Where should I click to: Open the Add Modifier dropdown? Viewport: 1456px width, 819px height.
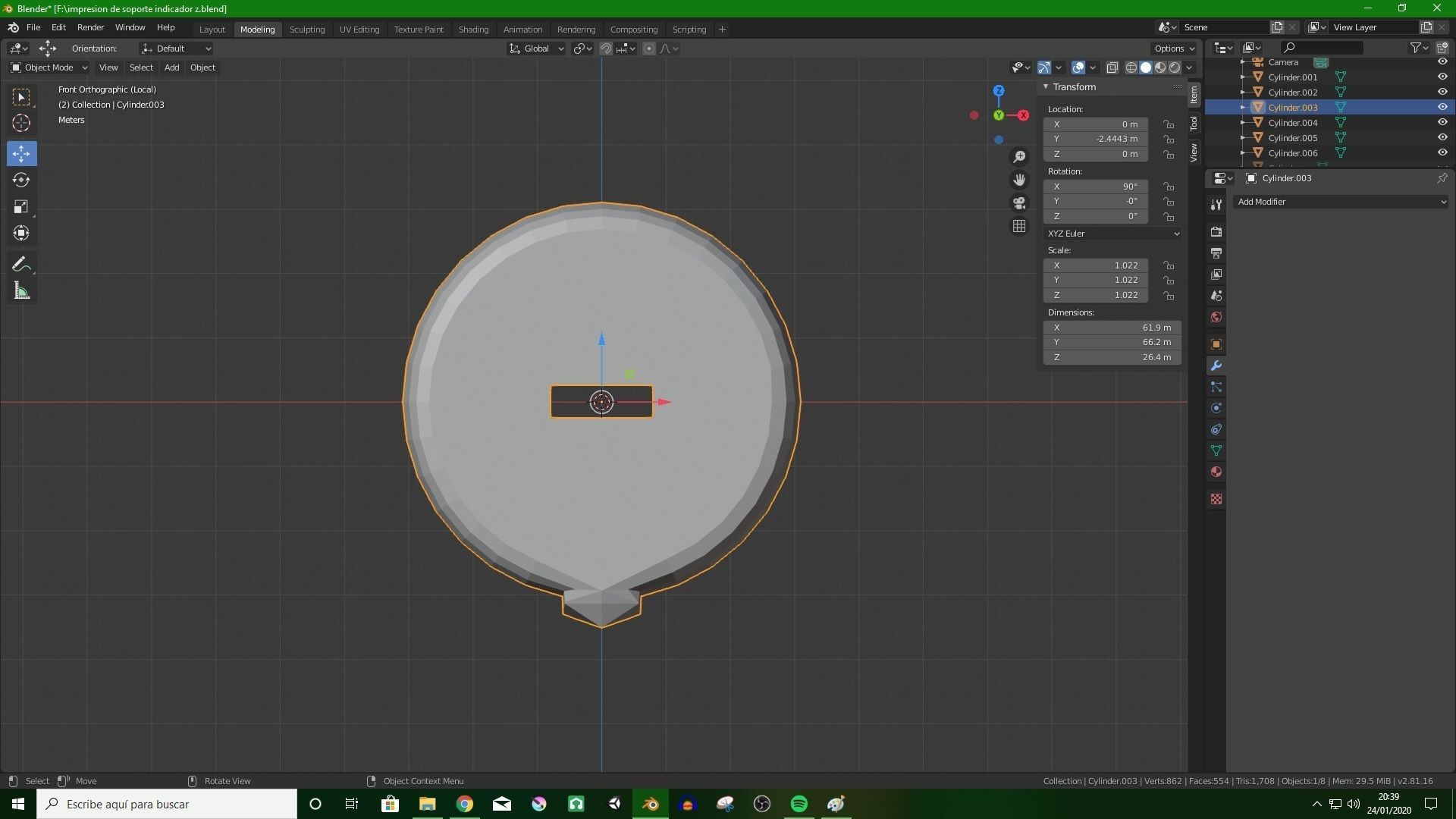[1340, 202]
